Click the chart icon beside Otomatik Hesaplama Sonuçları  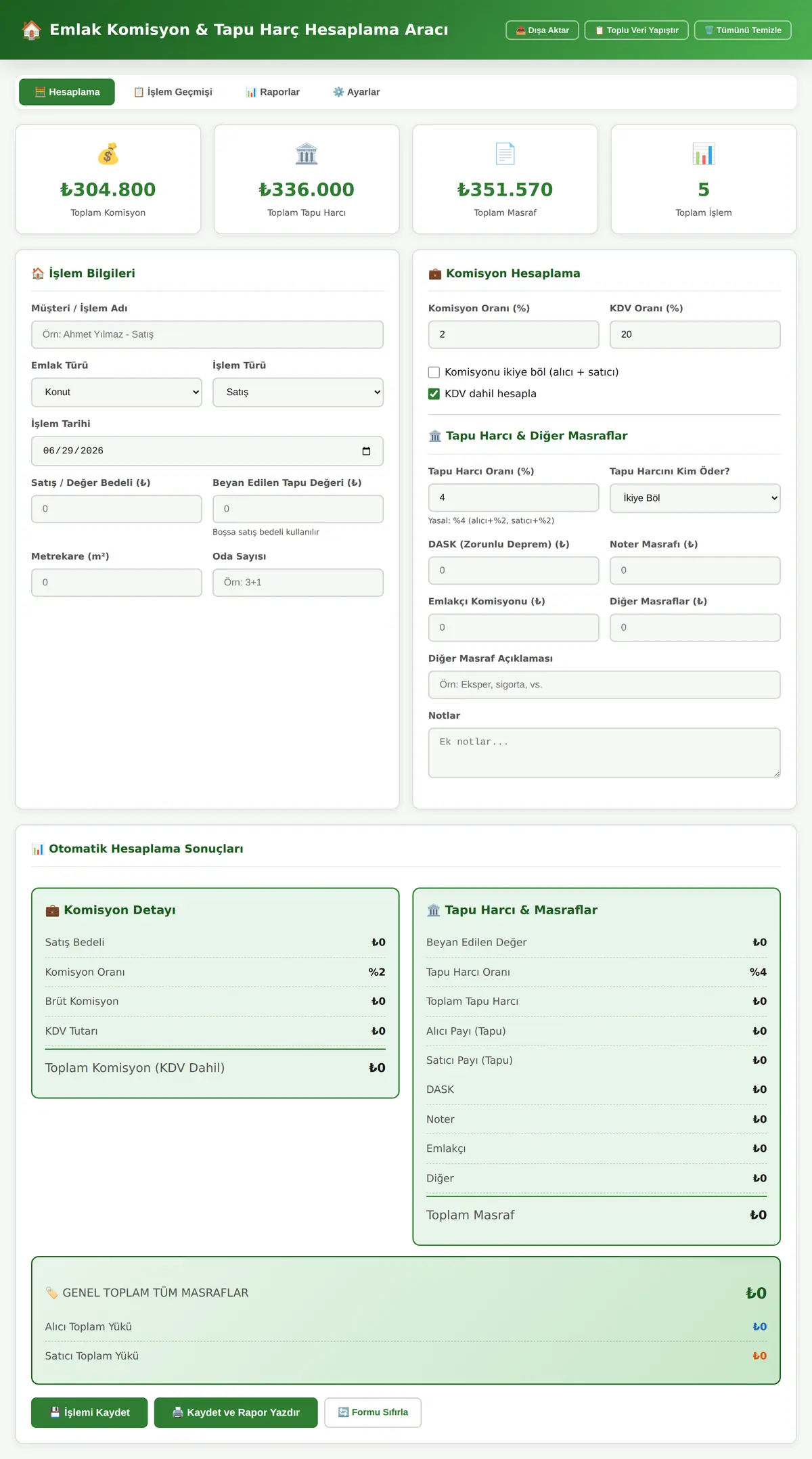[x=38, y=849]
